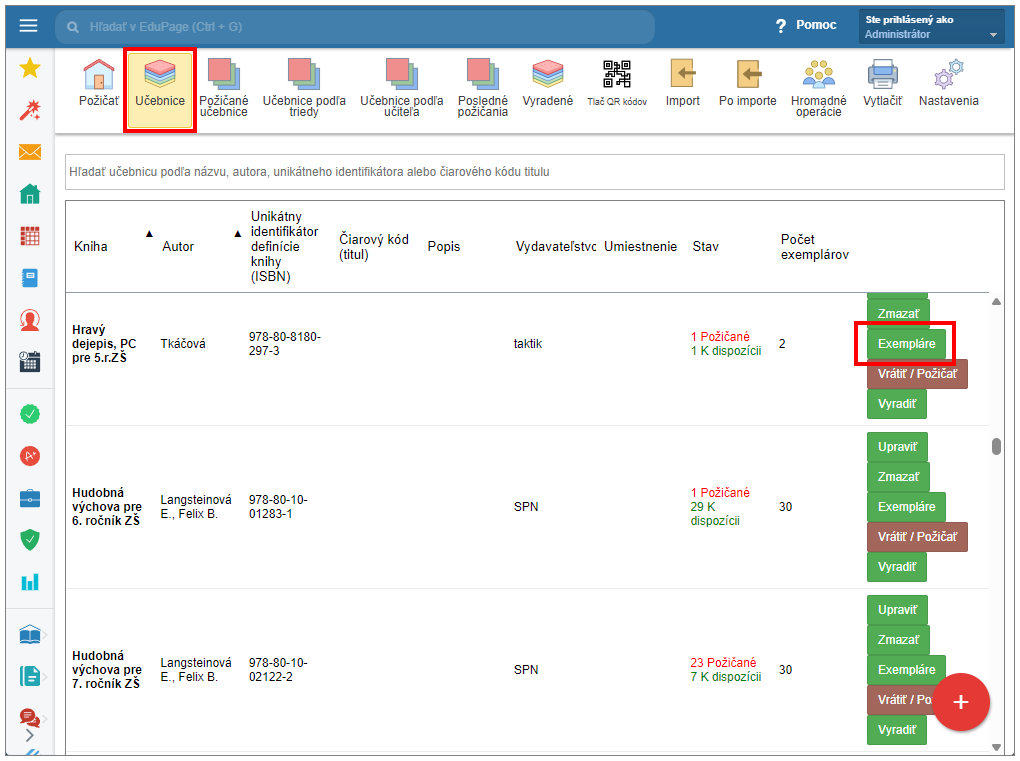Open the hamburger menu
1020x761 pixels.
pyautogui.click(x=28, y=26)
